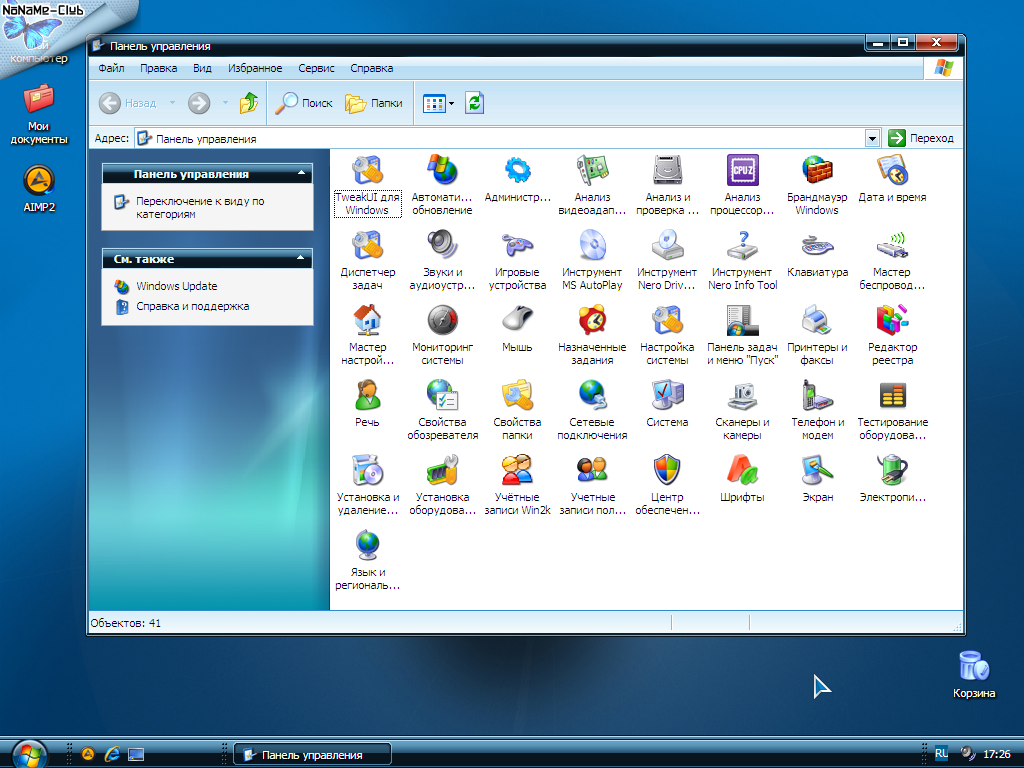Open Справка и поддержка link
Image resolution: width=1024 pixels, height=768 pixels.
coord(193,306)
